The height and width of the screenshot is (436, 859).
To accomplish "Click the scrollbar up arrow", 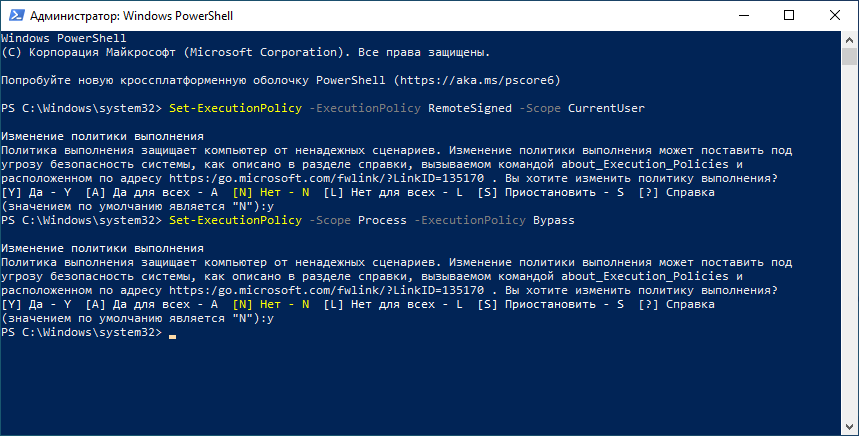I will pos(849,39).
